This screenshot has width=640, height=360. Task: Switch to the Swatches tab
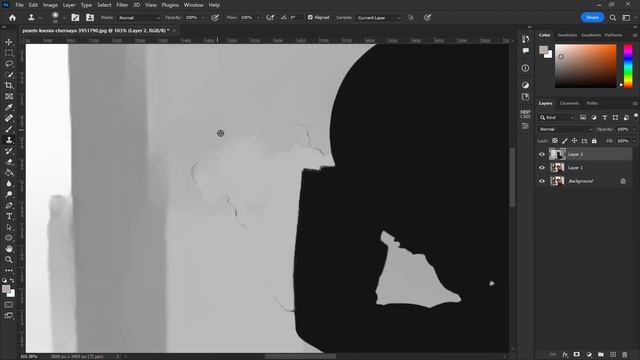pos(567,35)
